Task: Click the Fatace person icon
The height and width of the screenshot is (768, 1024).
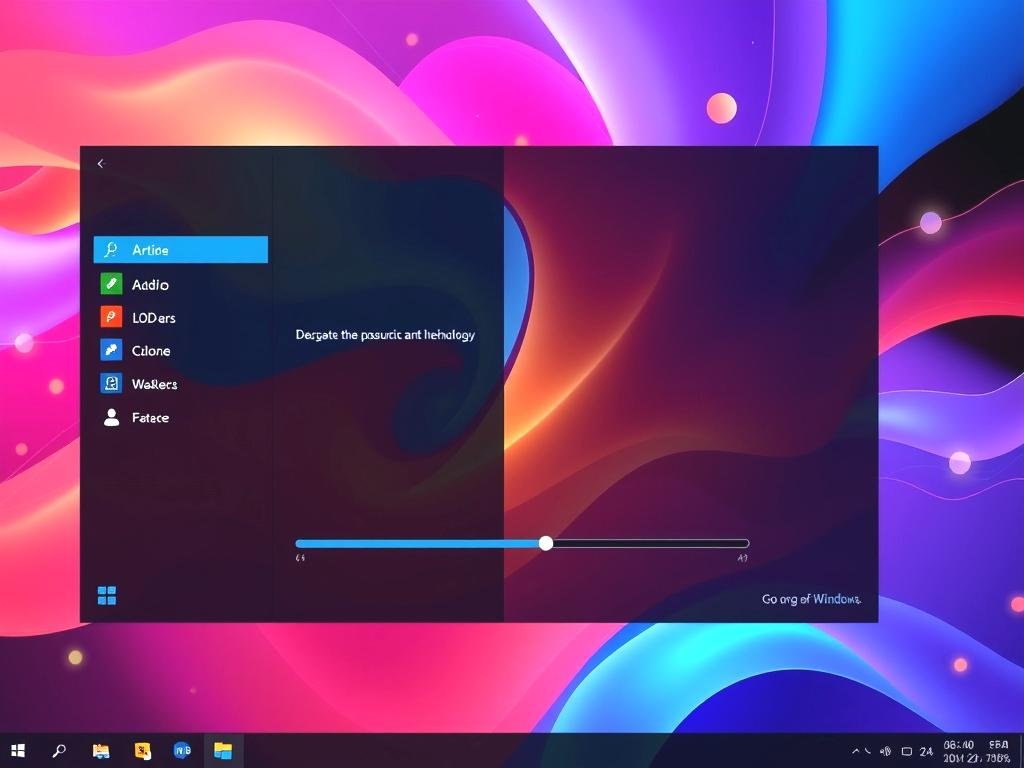Action: click(x=111, y=418)
